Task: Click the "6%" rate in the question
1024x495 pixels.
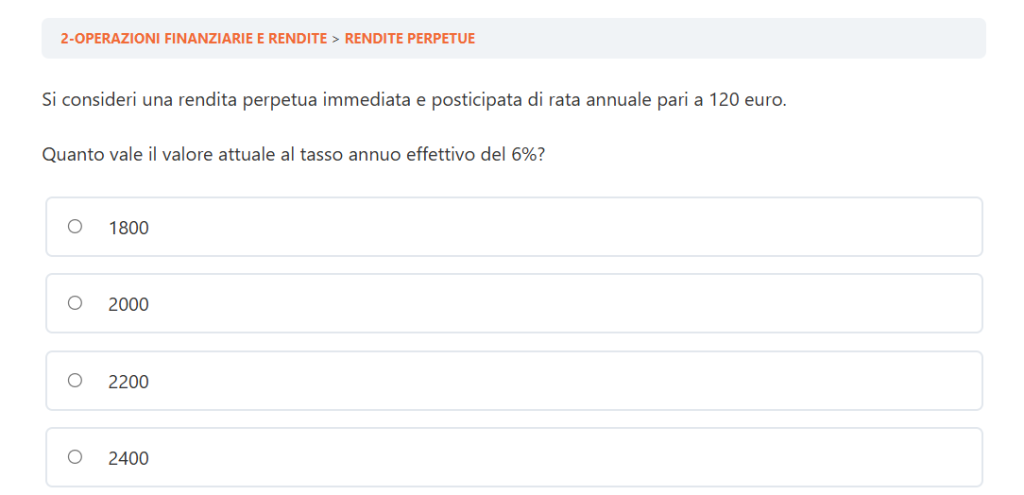Action: pos(528,156)
